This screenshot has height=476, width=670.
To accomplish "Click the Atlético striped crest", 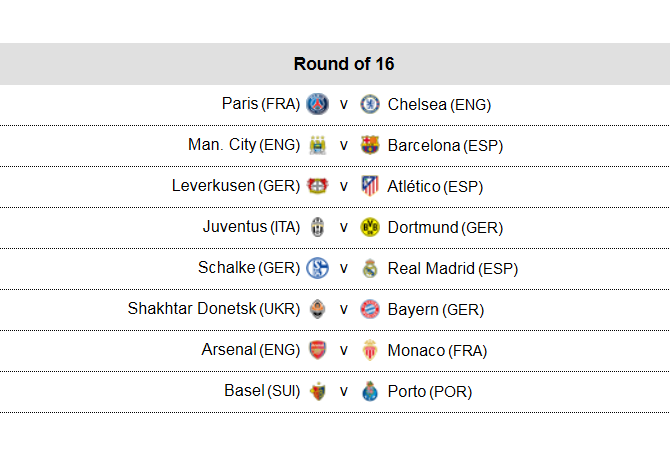I will [370, 186].
